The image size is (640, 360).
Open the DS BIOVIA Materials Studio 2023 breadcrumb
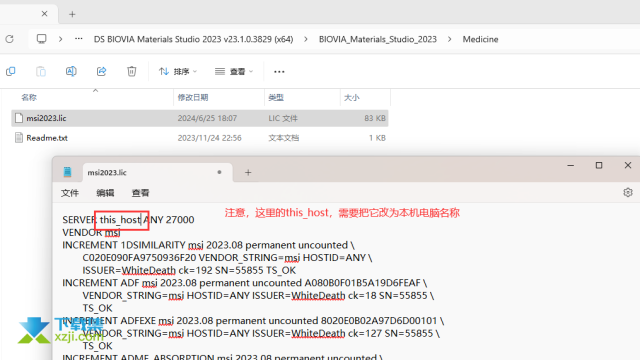193,39
